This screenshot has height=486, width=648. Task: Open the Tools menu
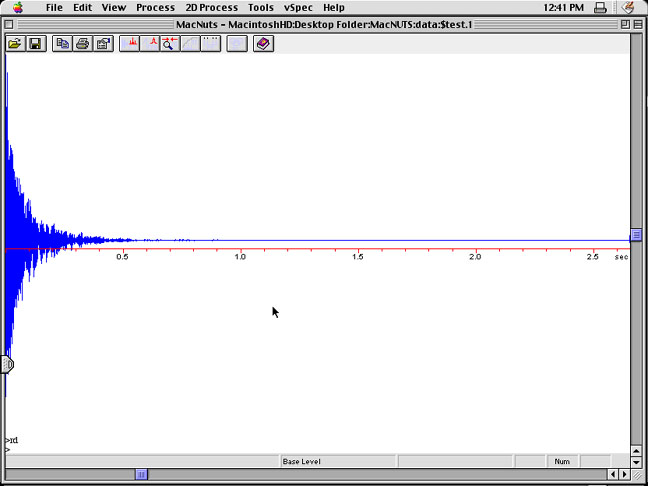pos(261,7)
